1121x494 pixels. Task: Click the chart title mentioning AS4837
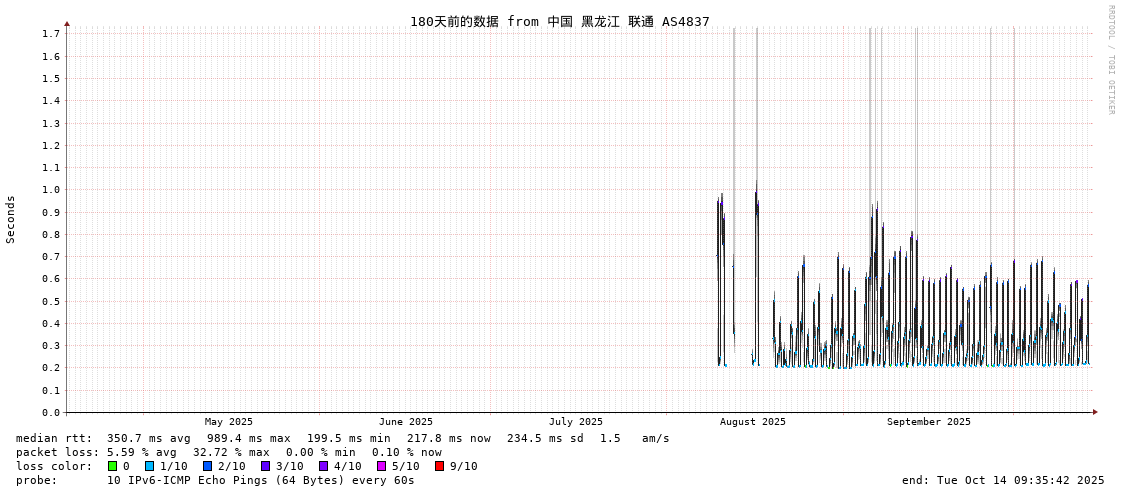tap(560, 21)
